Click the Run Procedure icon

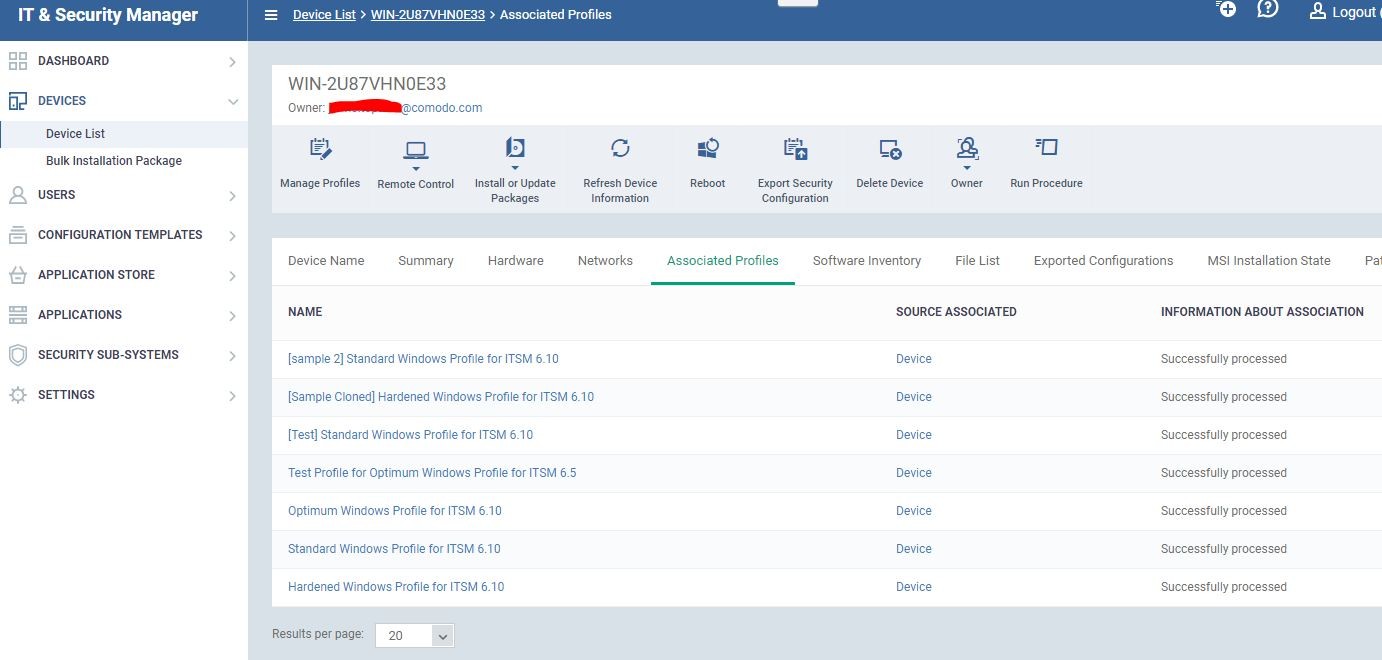click(x=1046, y=148)
